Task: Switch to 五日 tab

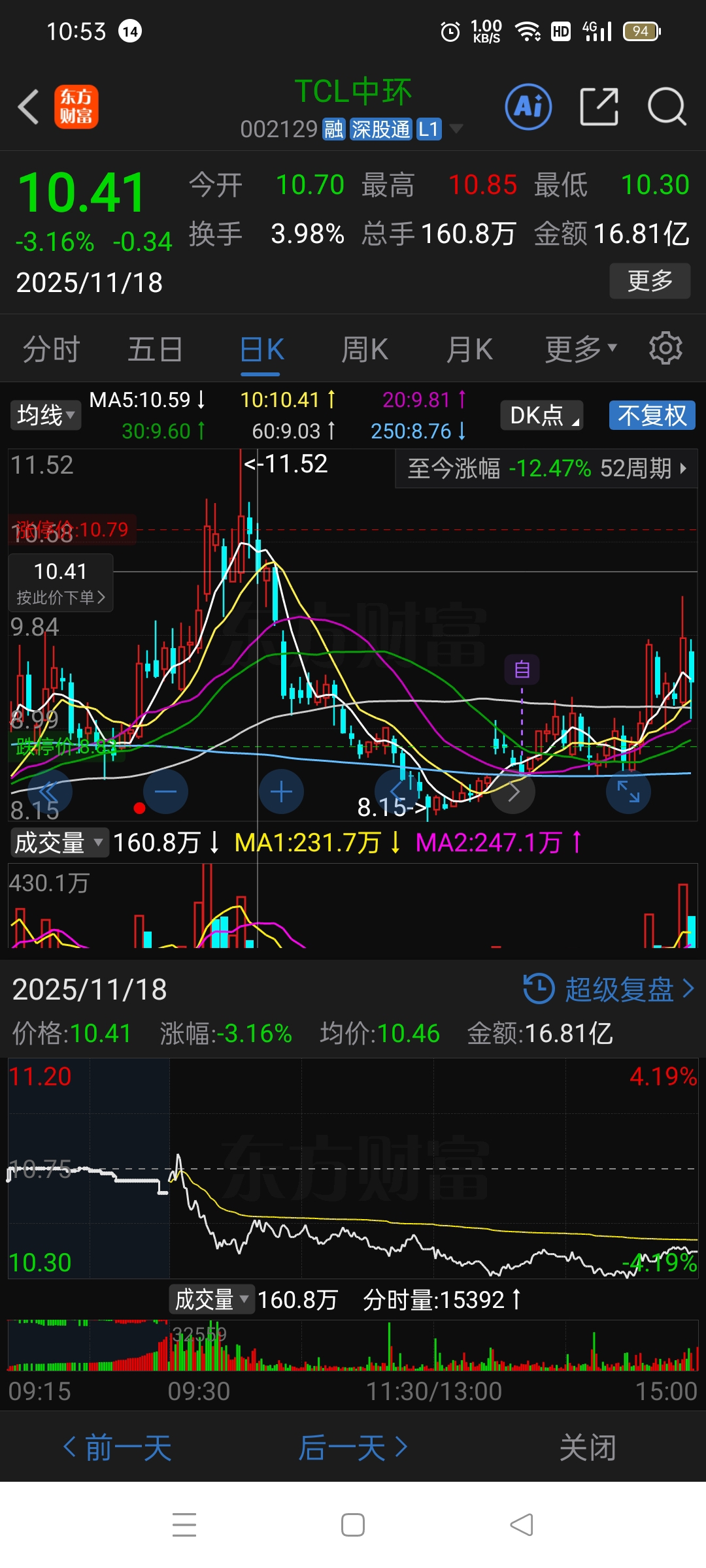Action: click(x=155, y=349)
